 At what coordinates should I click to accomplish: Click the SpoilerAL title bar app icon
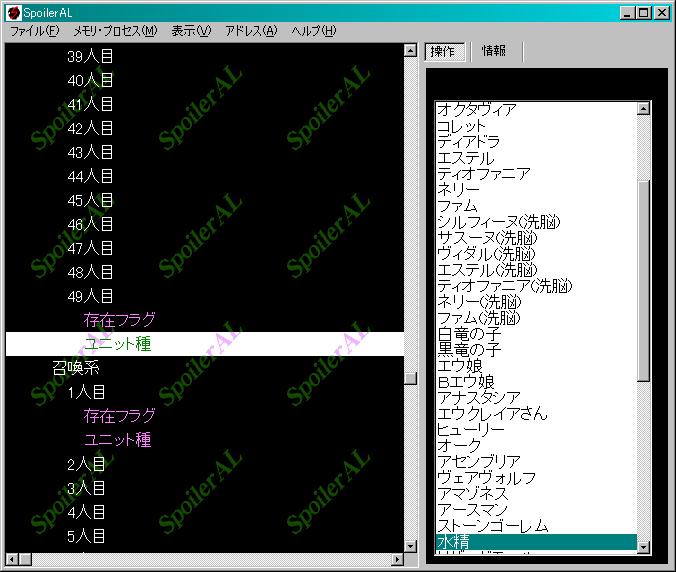pyautogui.click(x=12, y=13)
